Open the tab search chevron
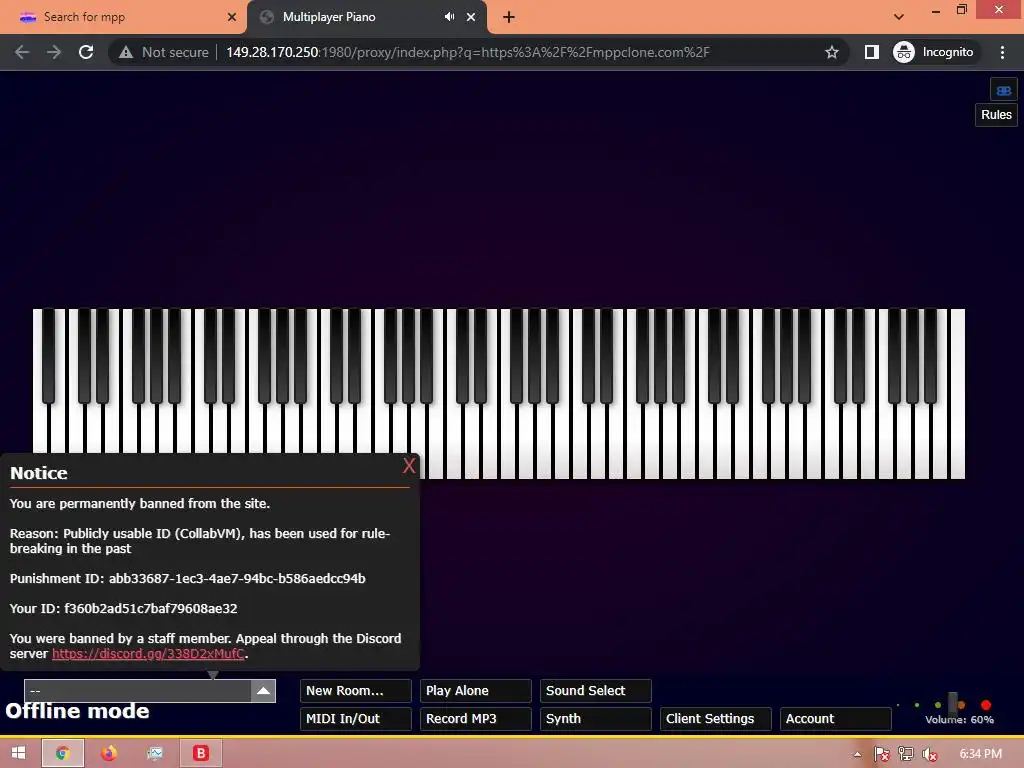The width and height of the screenshot is (1024, 768). click(x=899, y=16)
